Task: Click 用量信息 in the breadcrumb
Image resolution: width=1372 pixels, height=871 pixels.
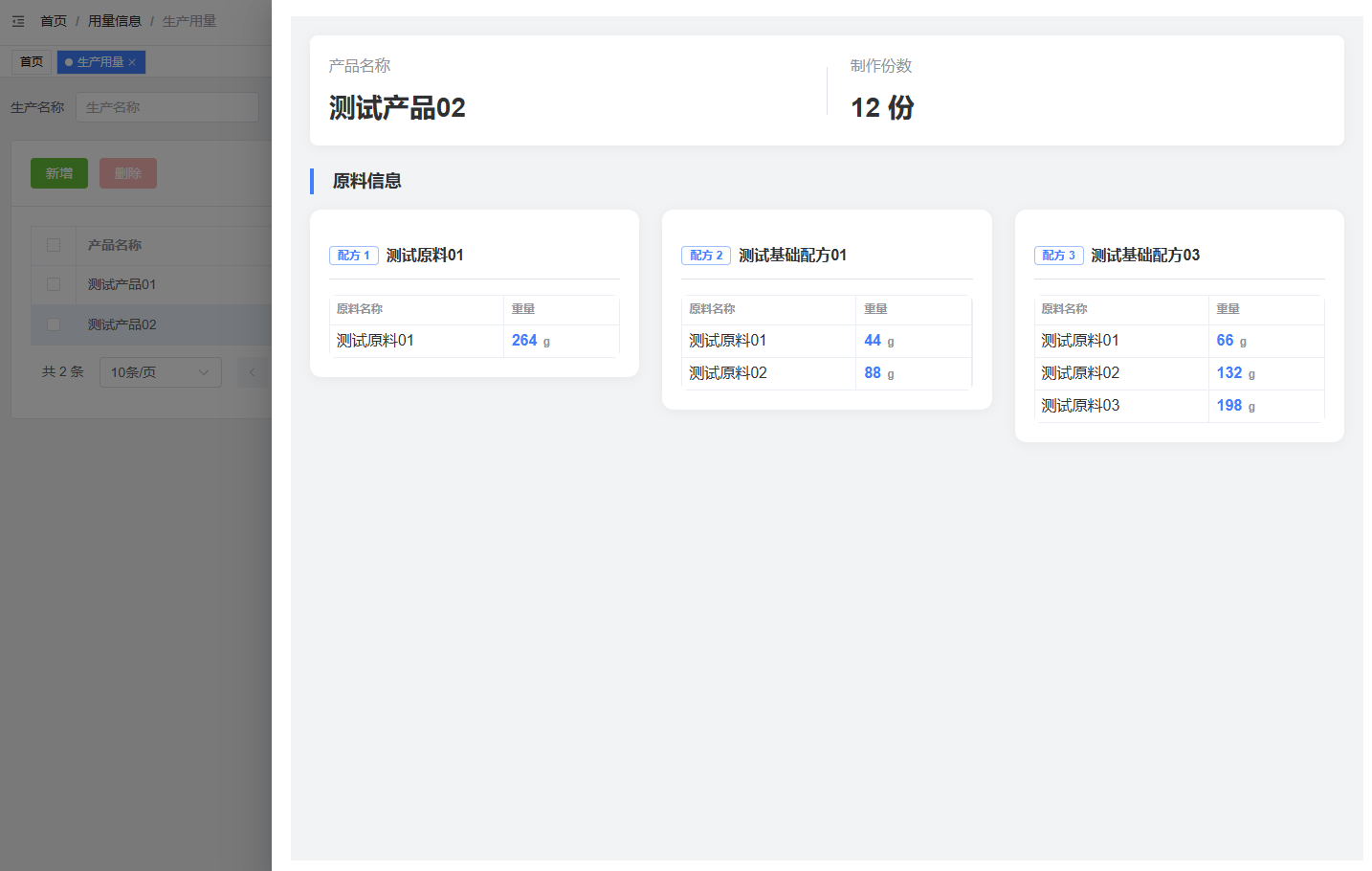Action: tap(114, 21)
